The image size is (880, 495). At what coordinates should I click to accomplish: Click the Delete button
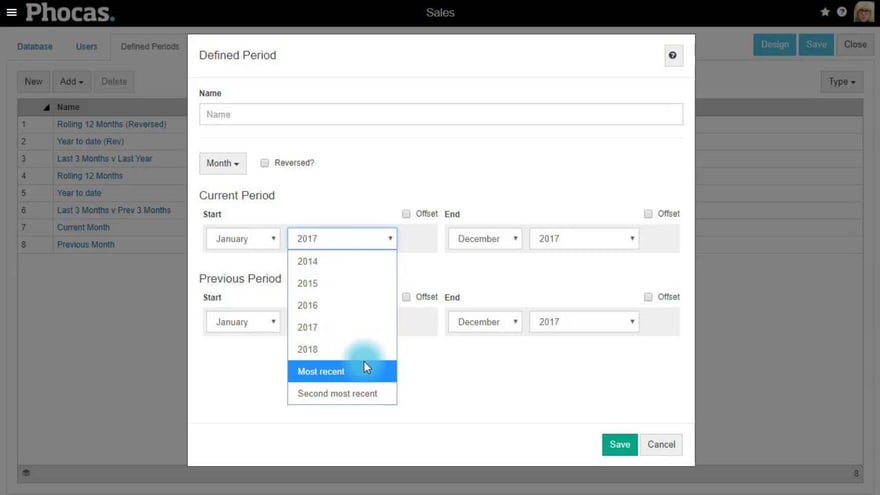pos(114,82)
